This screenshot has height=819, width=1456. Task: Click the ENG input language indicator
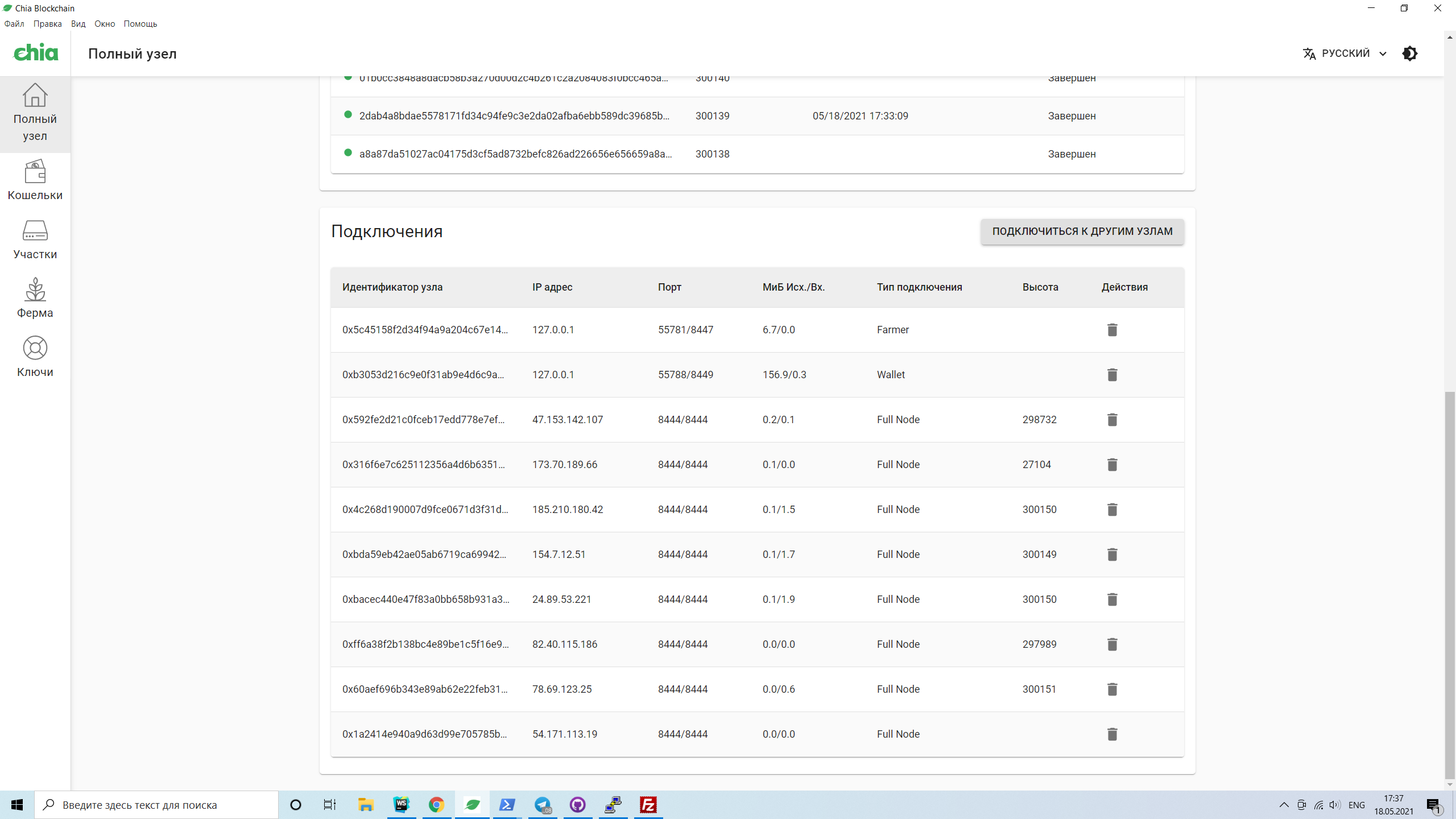[1356, 805]
